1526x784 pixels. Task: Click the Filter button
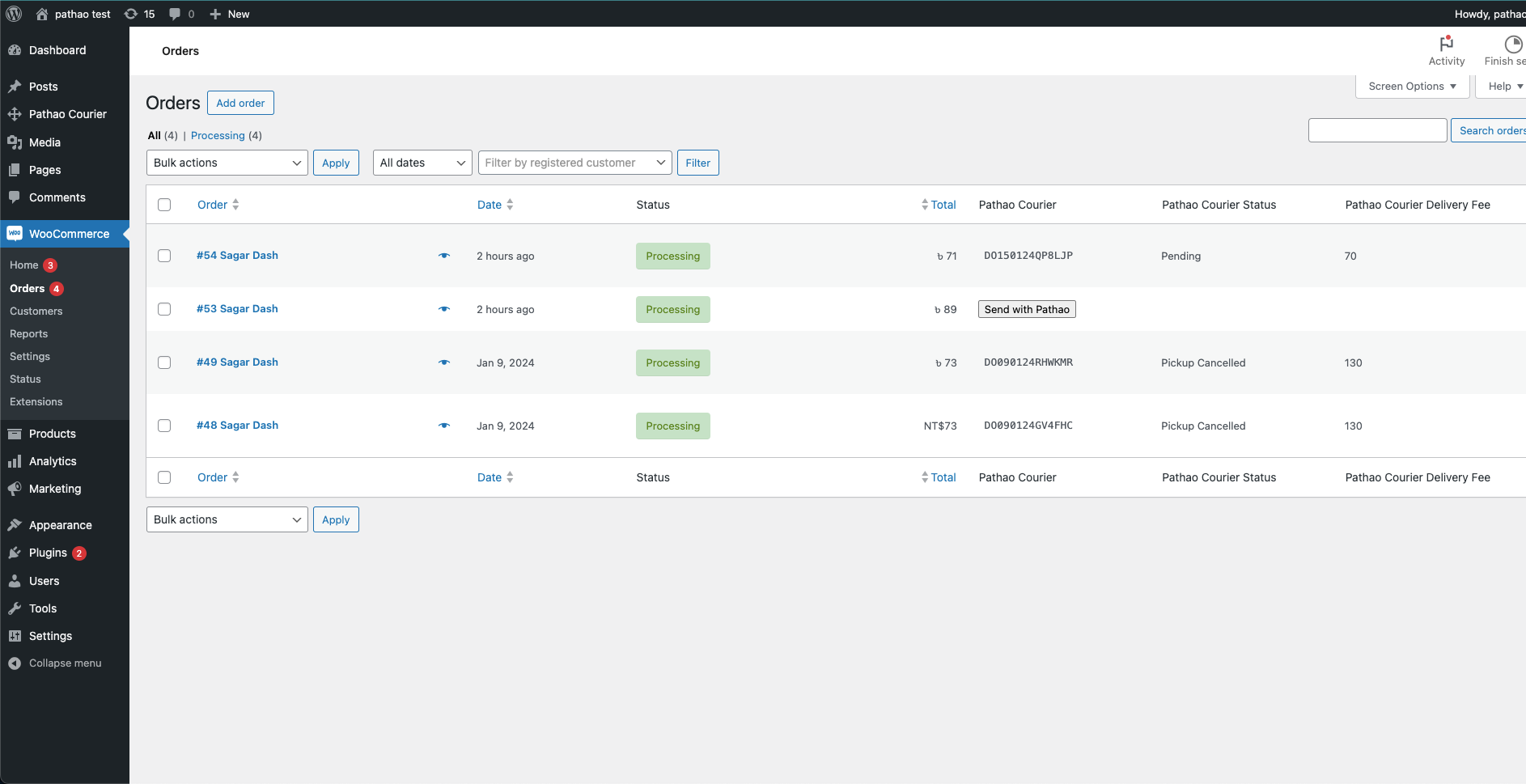coord(698,163)
